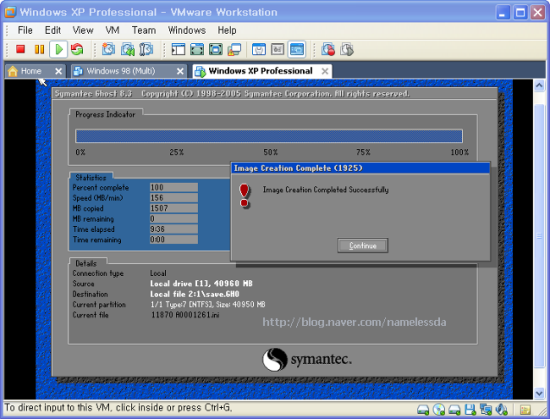Screen dimensions: 550x419
Task: Enter full screen mode via toolbar icon
Action: (x=197, y=49)
